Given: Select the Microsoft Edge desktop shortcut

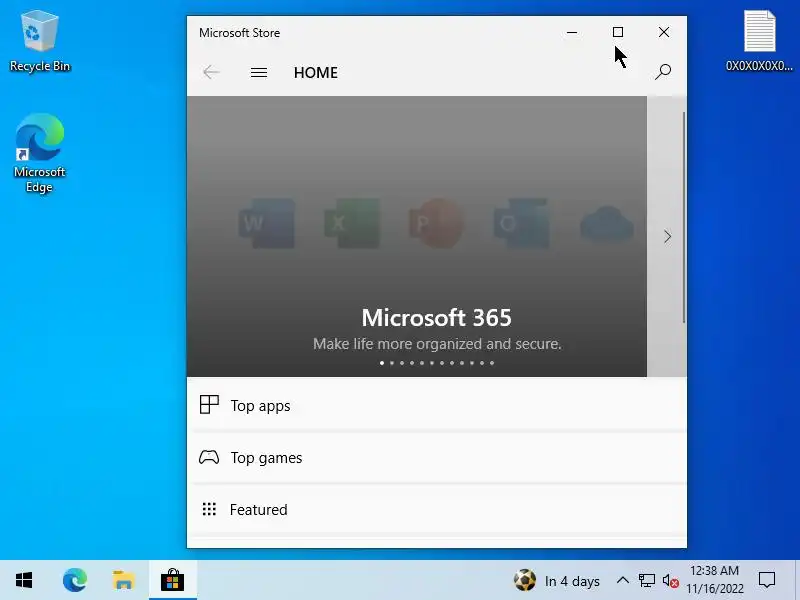Looking at the screenshot, I should (40, 153).
